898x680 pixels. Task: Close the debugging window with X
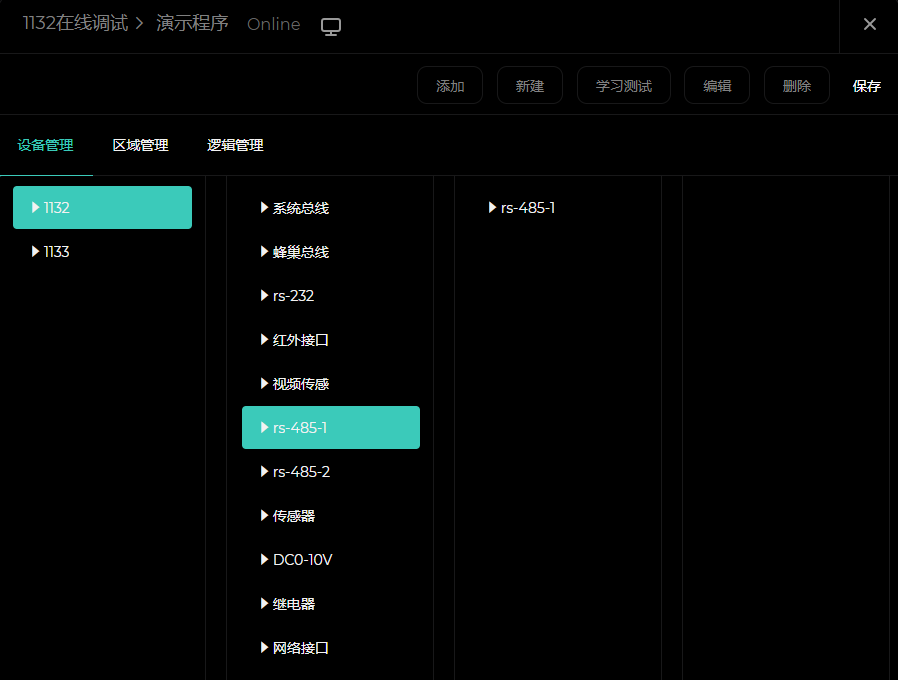(x=869, y=24)
